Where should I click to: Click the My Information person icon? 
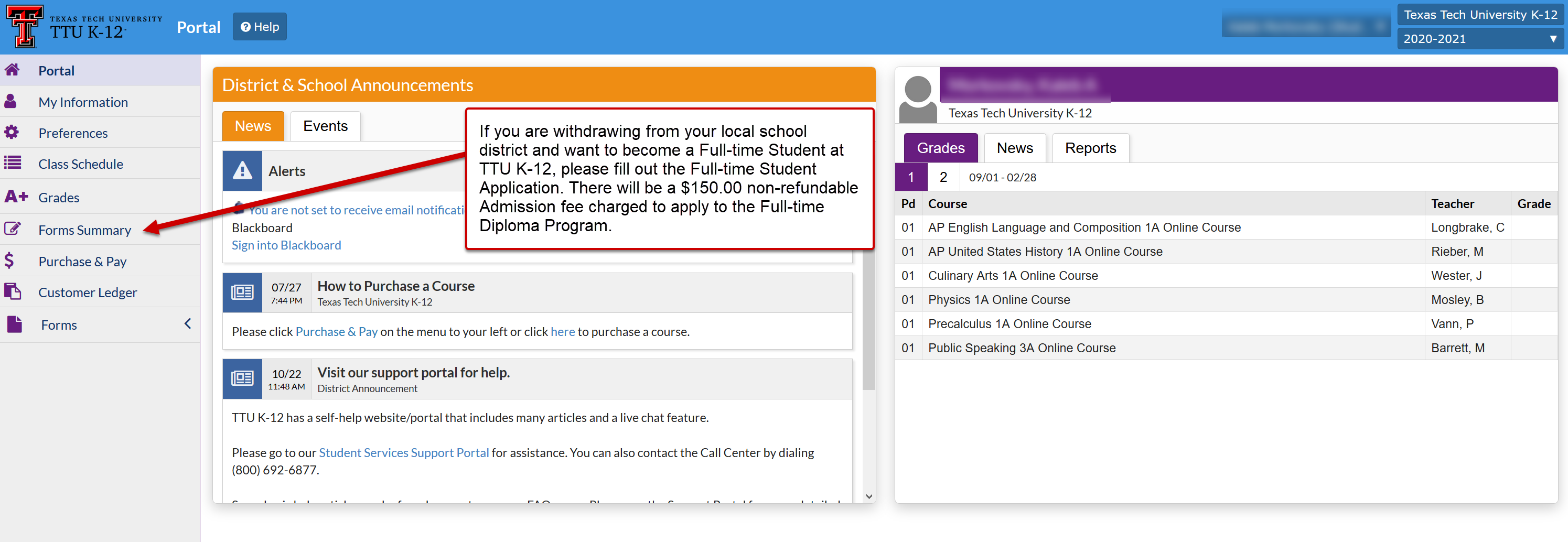tap(10, 101)
